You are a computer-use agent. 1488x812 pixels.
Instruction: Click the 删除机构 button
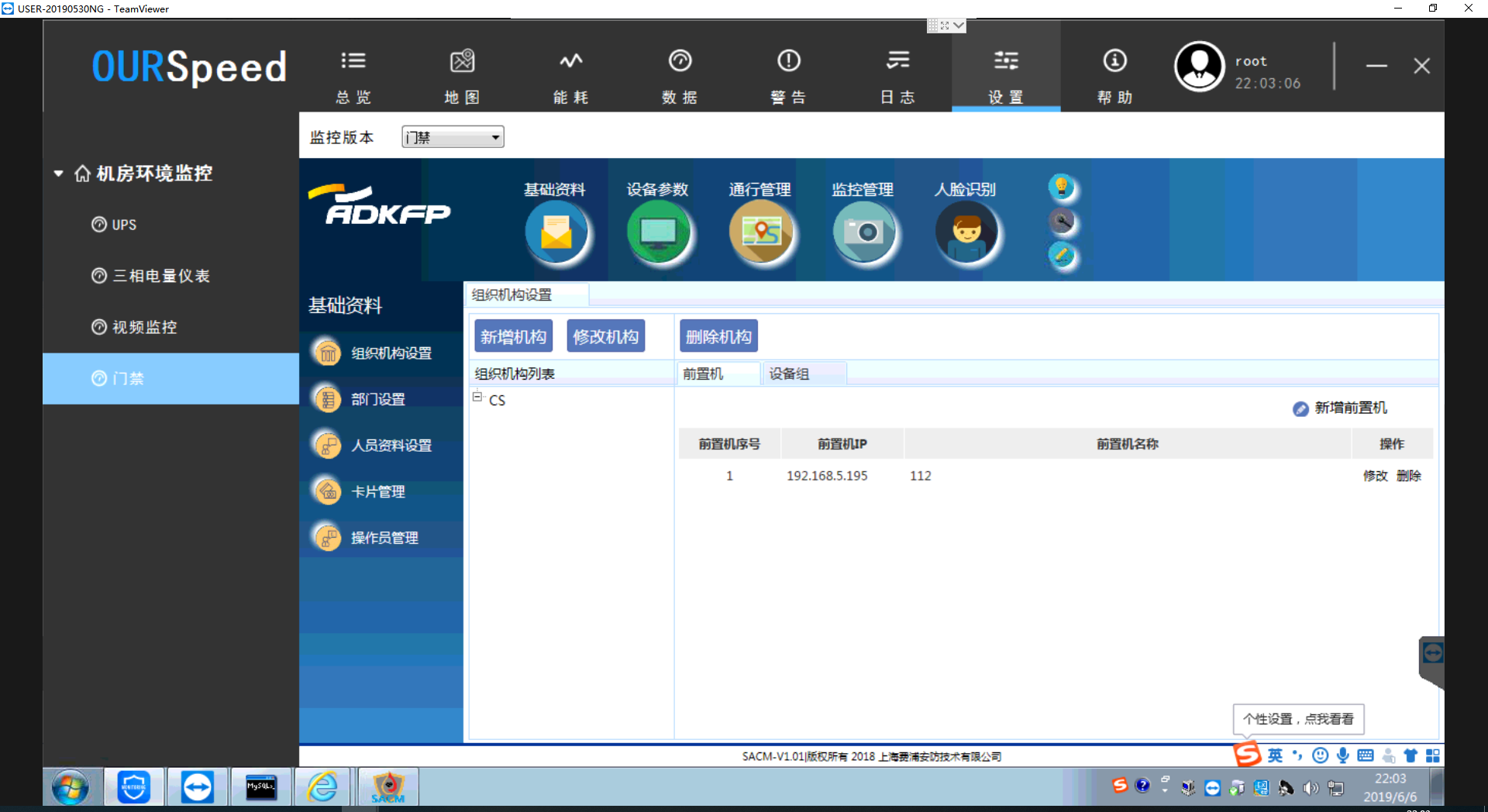point(718,337)
